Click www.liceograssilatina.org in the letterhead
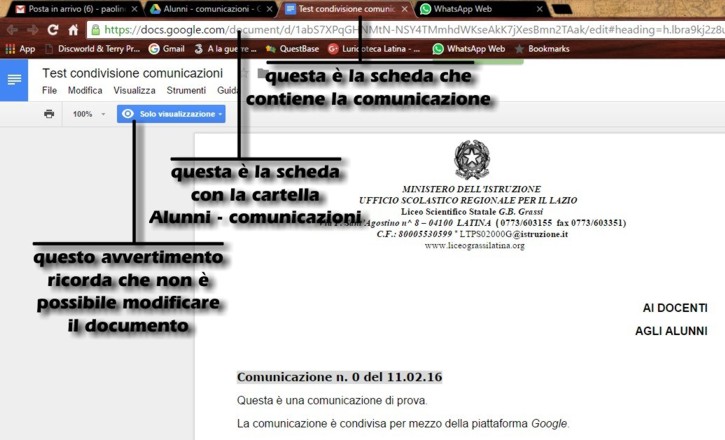This screenshot has height=440, width=725. [475, 245]
